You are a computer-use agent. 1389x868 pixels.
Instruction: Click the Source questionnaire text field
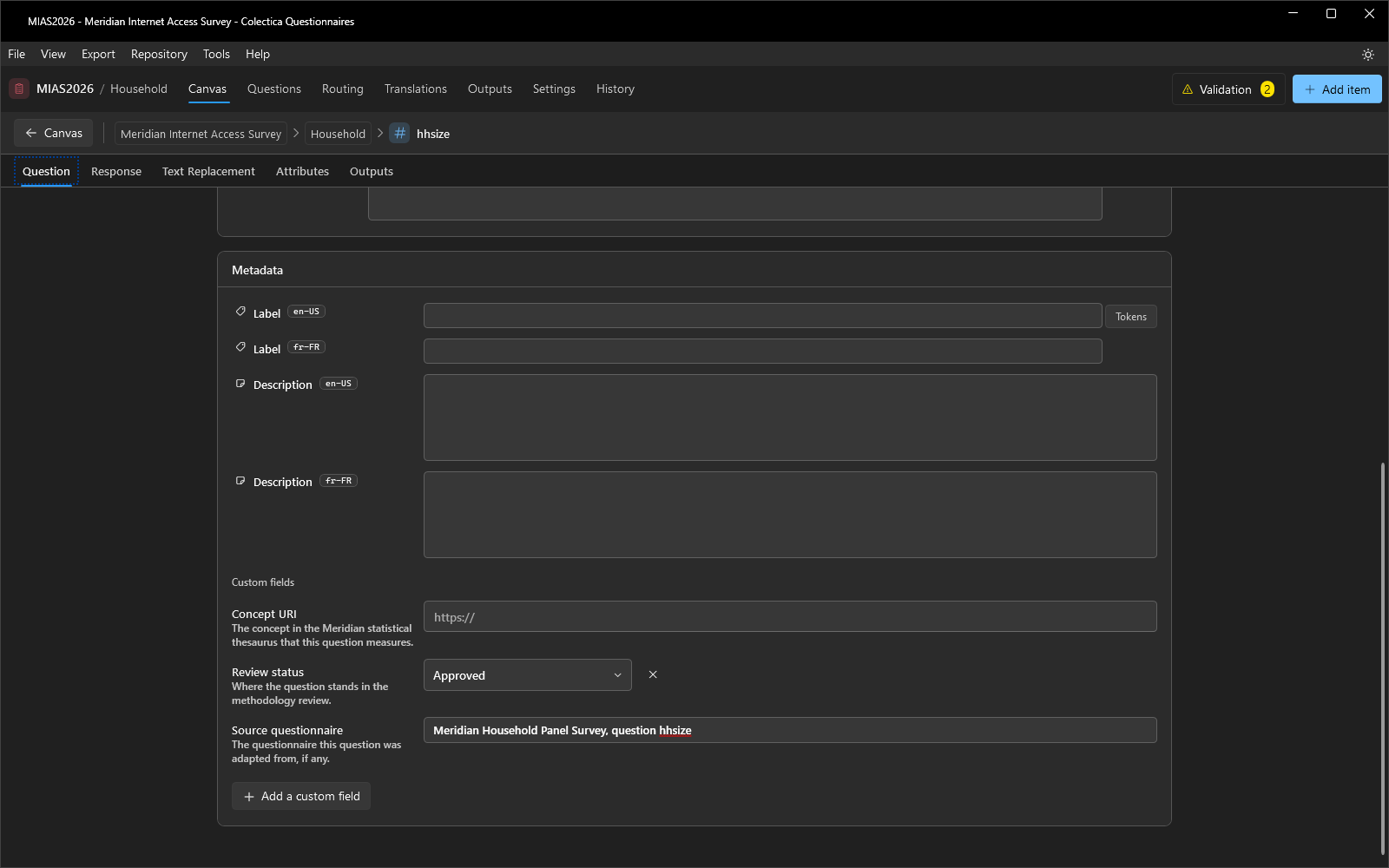(x=790, y=730)
